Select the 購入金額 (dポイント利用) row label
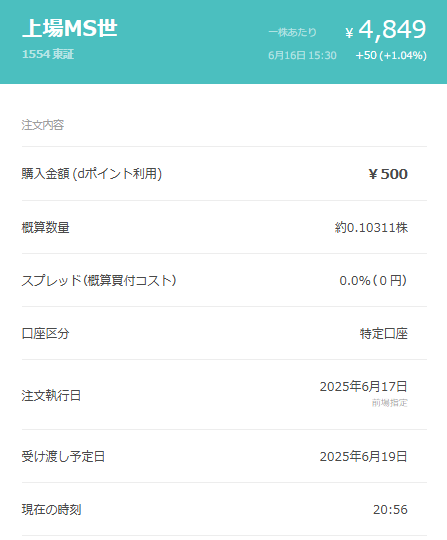The width and height of the screenshot is (447, 540). point(92,174)
